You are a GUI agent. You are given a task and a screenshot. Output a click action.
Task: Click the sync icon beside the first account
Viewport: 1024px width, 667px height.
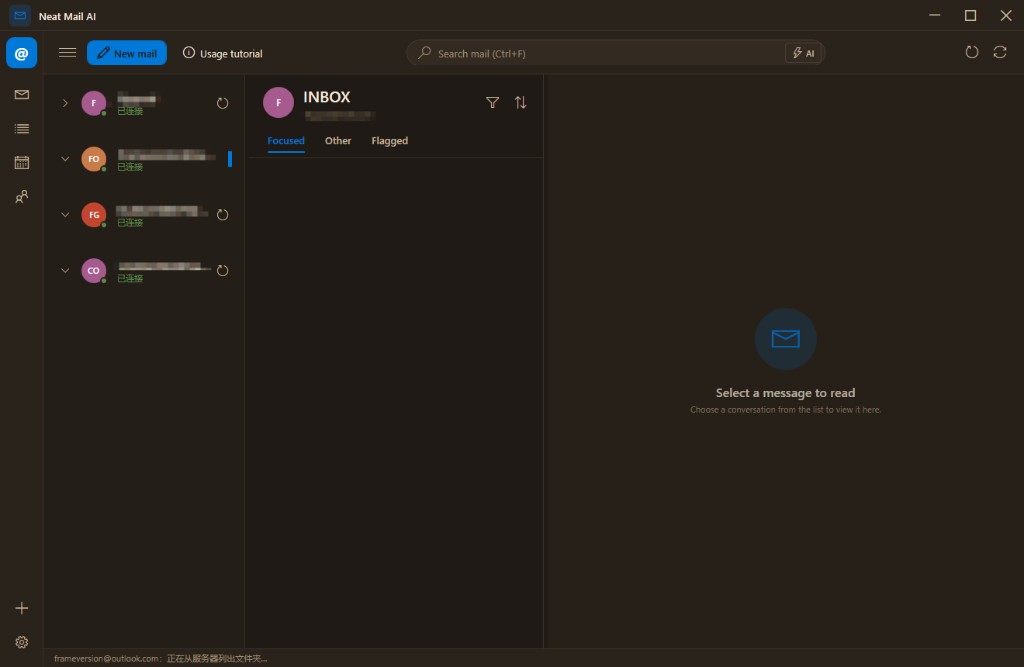click(x=222, y=102)
